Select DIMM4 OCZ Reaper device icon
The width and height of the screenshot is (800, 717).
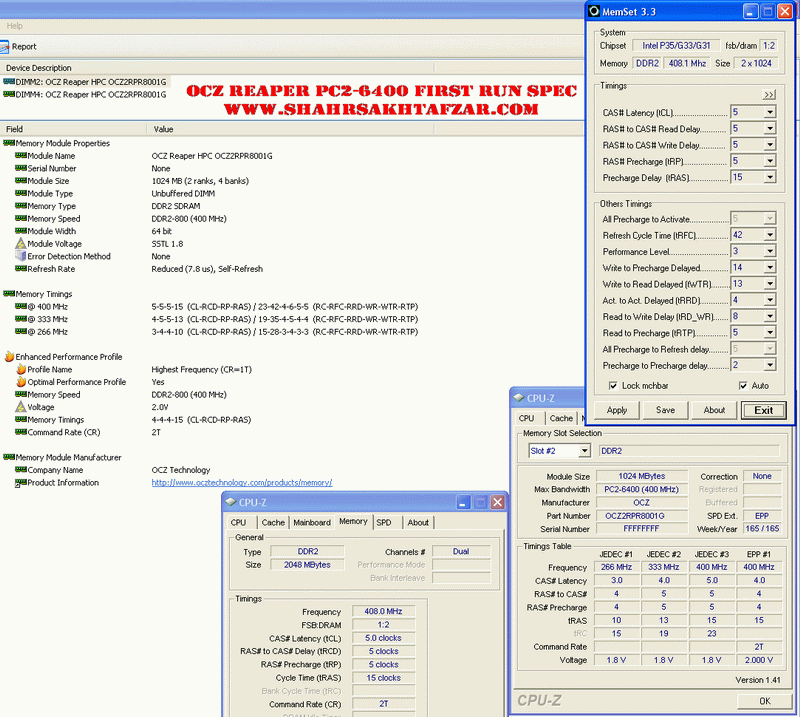pyautogui.click(x=9, y=94)
